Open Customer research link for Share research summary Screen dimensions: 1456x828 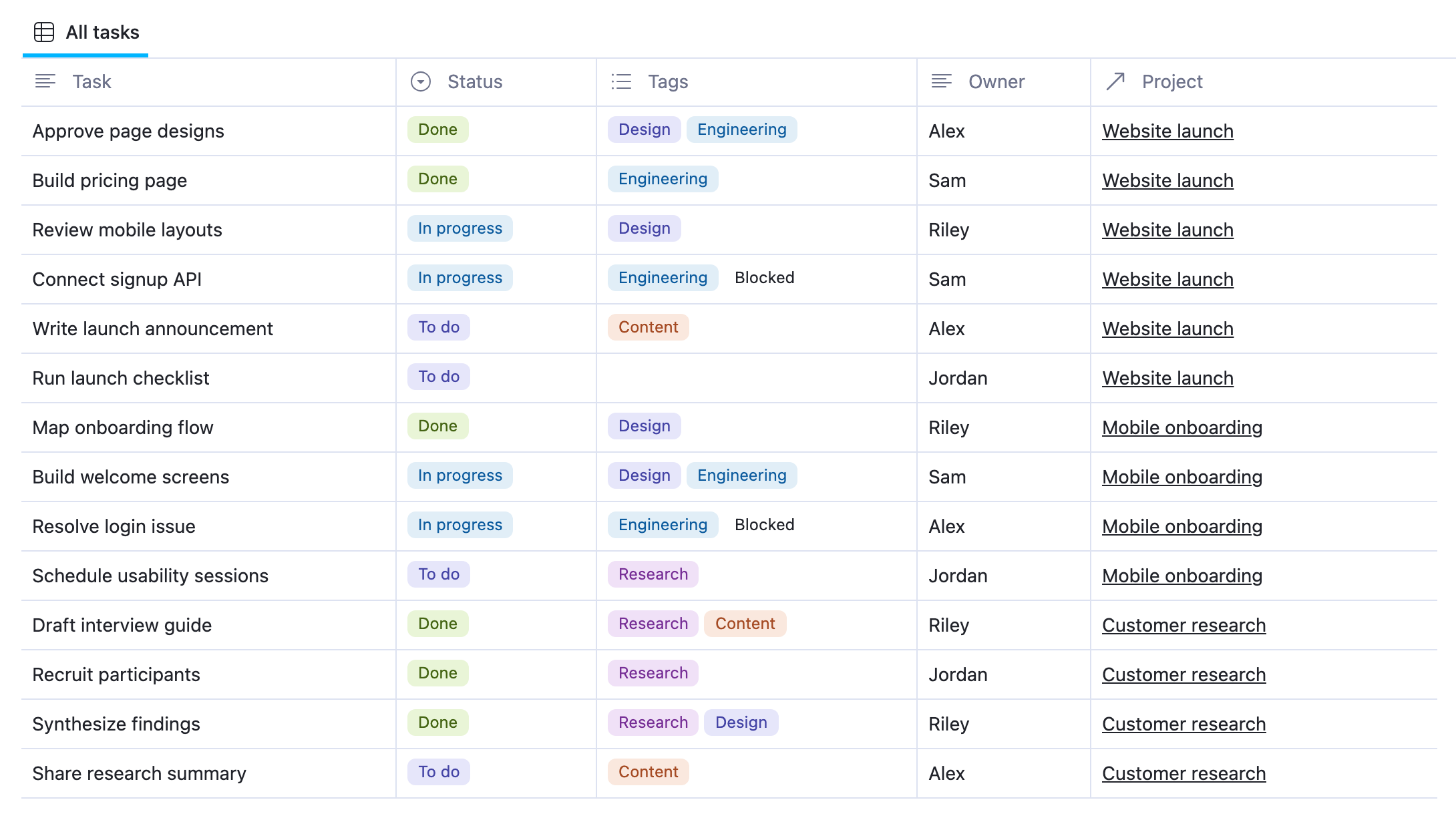point(1184,773)
